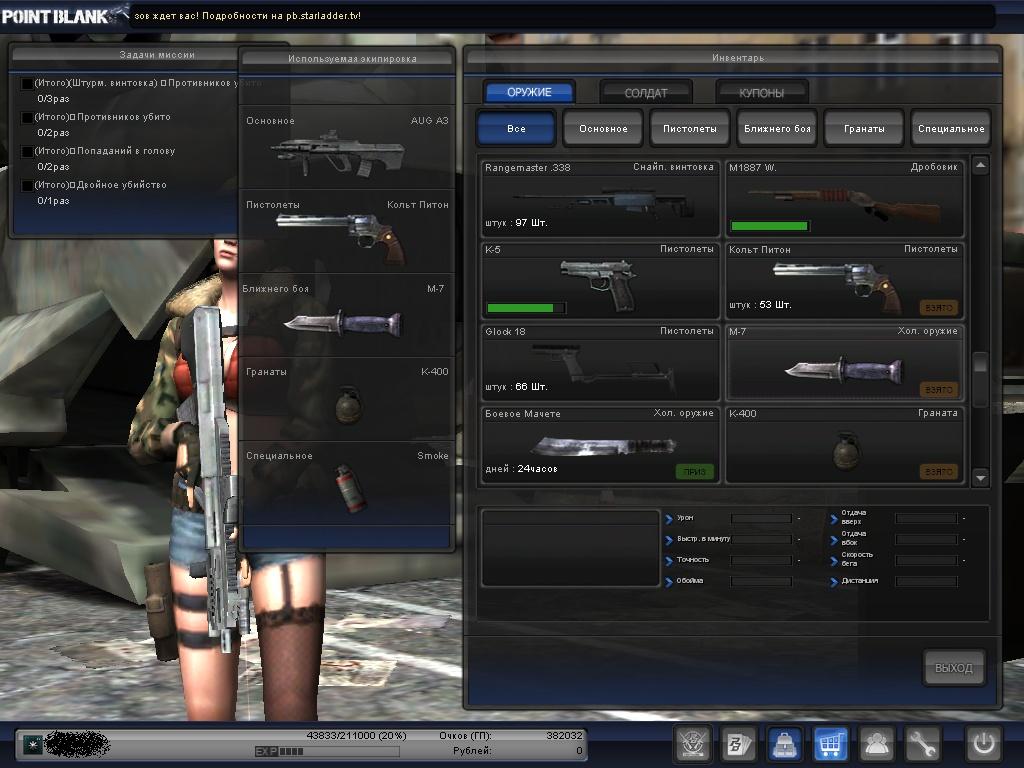The height and width of the screenshot is (768, 1024).
Task: Click the Урон stat label
Action: point(685,518)
